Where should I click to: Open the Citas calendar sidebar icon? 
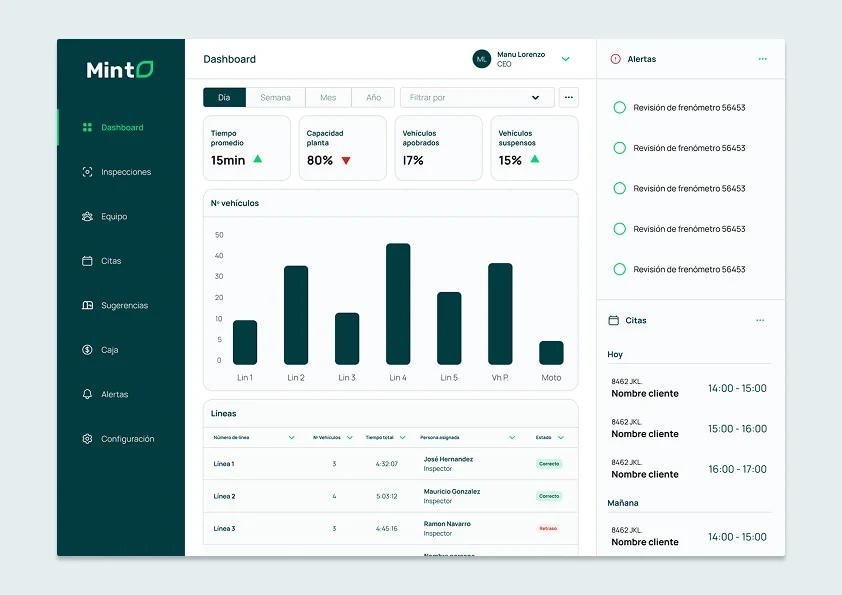pyautogui.click(x=87, y=261)
